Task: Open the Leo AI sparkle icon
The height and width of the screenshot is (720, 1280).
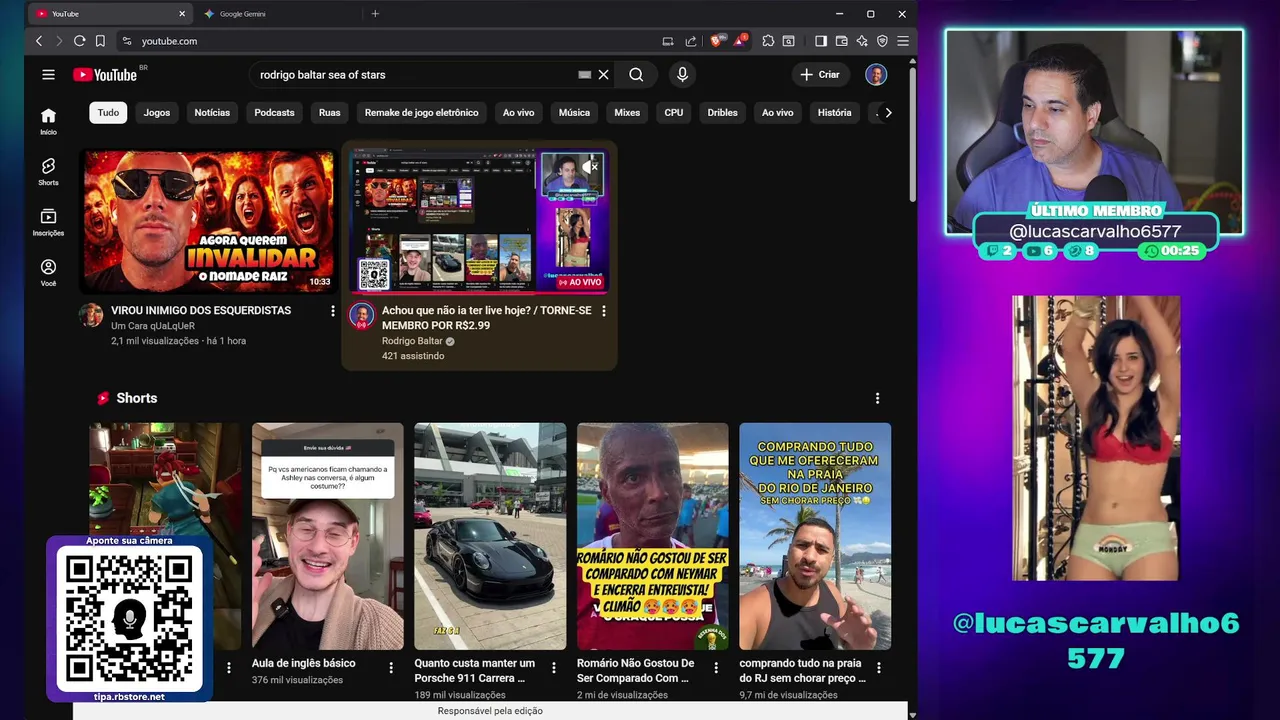Action: [x=862, y=41]
